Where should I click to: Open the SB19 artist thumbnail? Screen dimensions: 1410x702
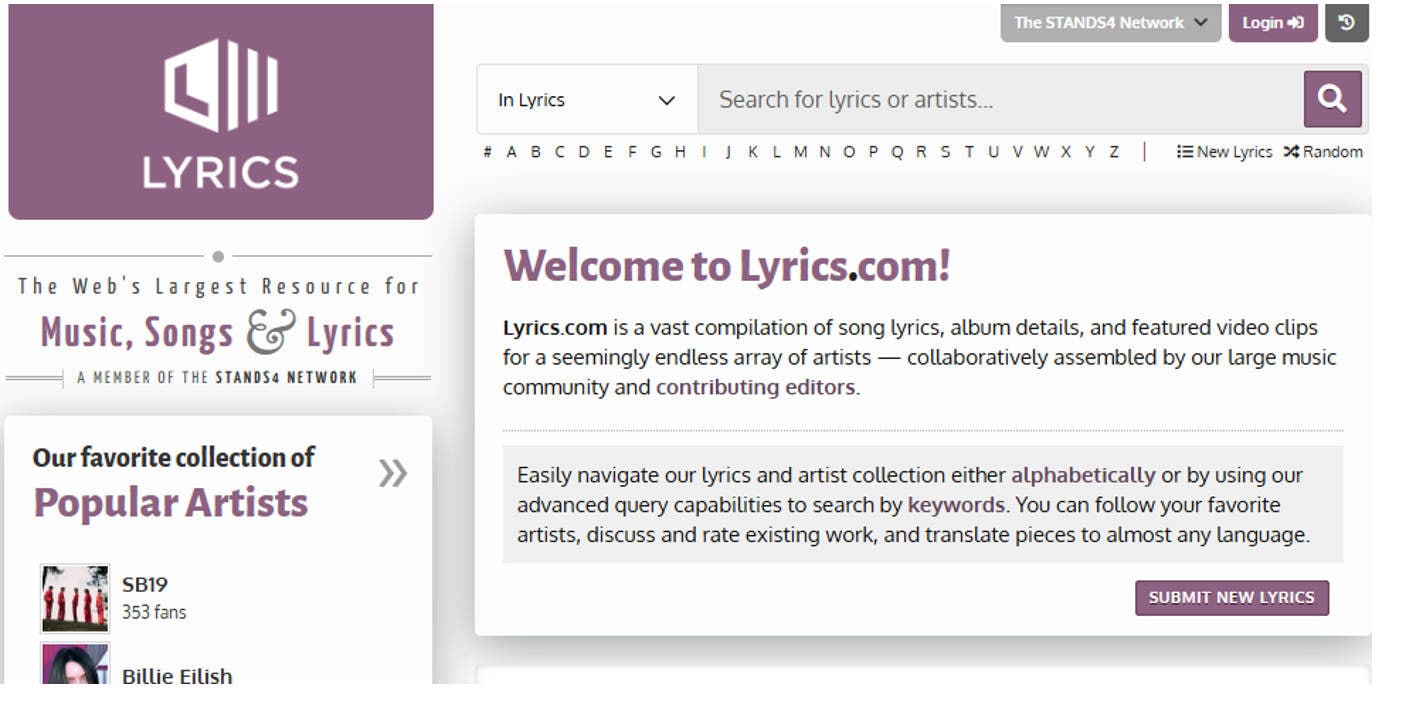pyautogui.click(x=75, y=598)
